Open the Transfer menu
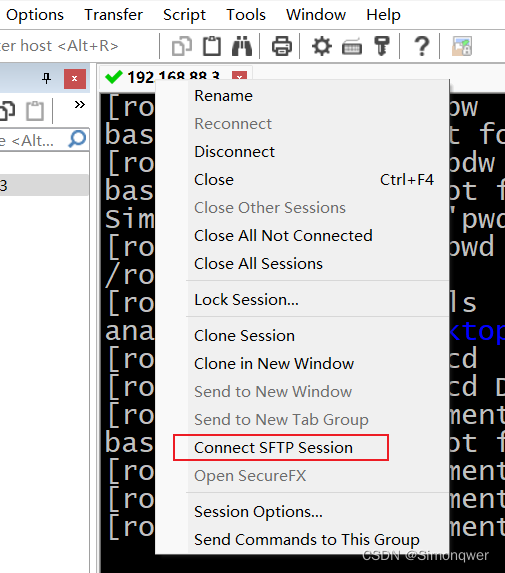 click(x=113, y=15)
